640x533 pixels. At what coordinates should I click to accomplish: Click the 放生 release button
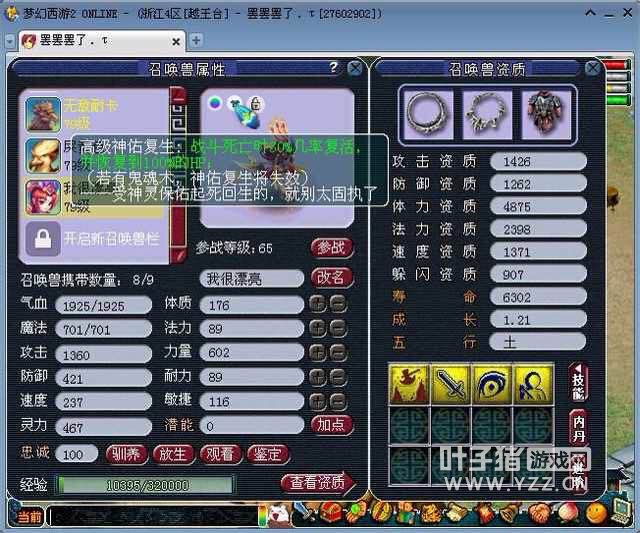point(173,454)
